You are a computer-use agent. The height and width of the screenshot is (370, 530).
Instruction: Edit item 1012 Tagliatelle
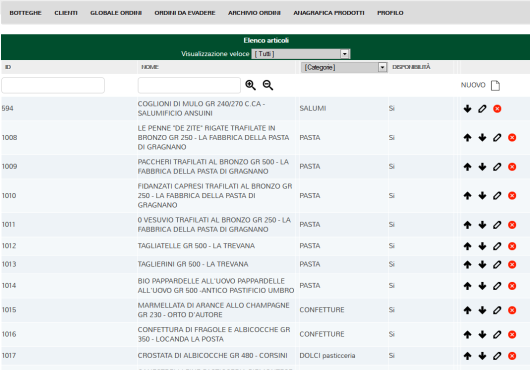coord(497,246)
